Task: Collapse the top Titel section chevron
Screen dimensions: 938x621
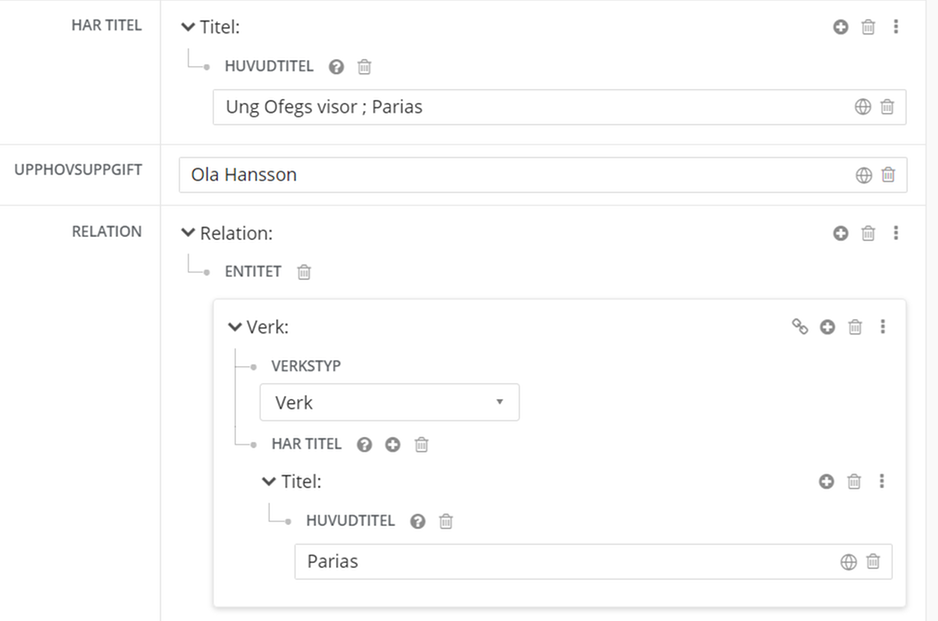Action: [x=188, y=27]
